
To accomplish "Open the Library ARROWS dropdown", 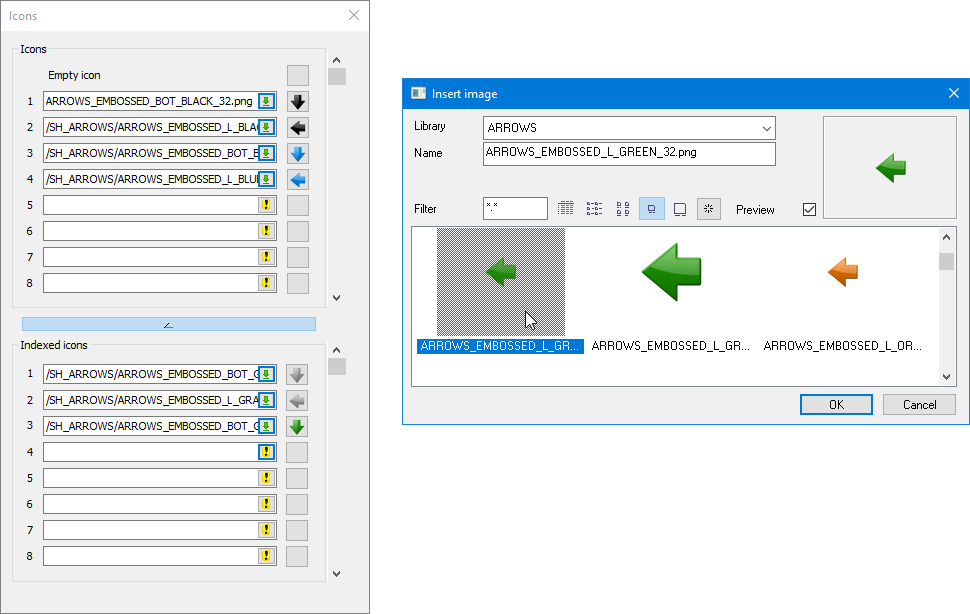I will tap(629, 128).
